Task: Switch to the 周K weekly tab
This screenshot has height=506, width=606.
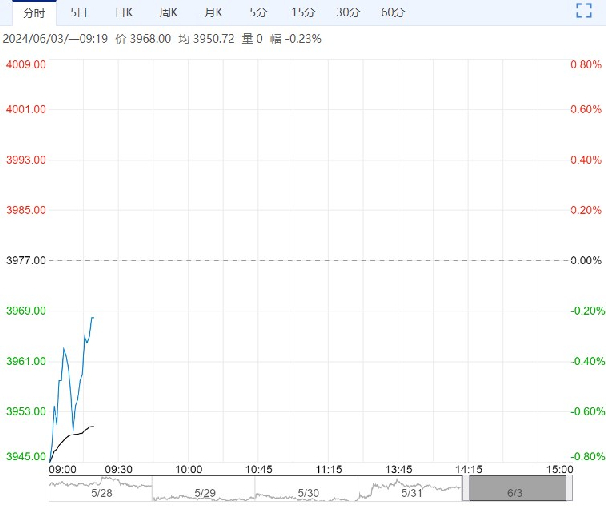Action: coord(168,12)
